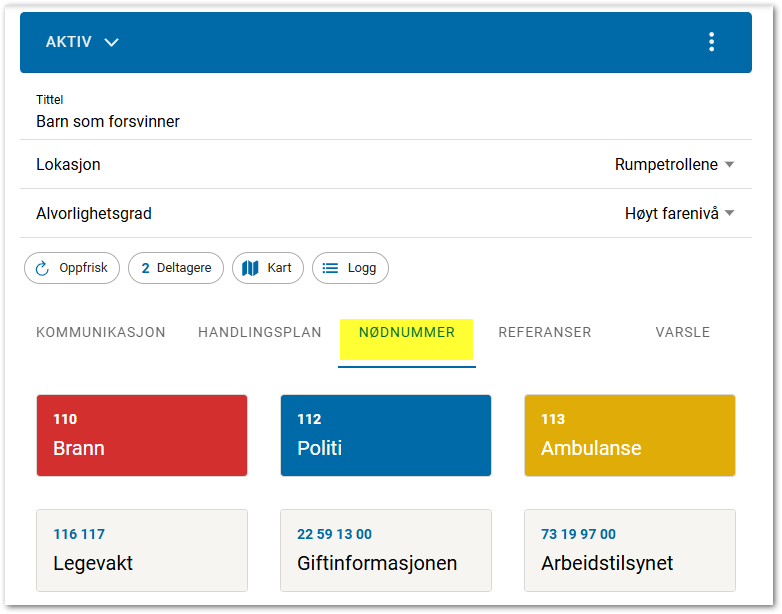782x614 pixels.
Task: Click the red 110 Brann card
Action: (x=142, y=435)
